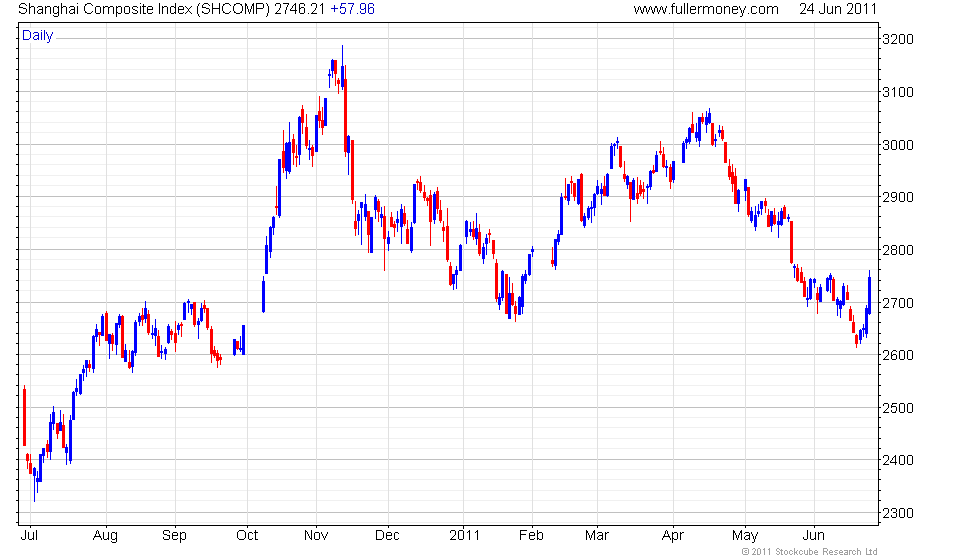960x560 pixels.
Task: Click the 3000 price axis label
Action: pos(898,145)
